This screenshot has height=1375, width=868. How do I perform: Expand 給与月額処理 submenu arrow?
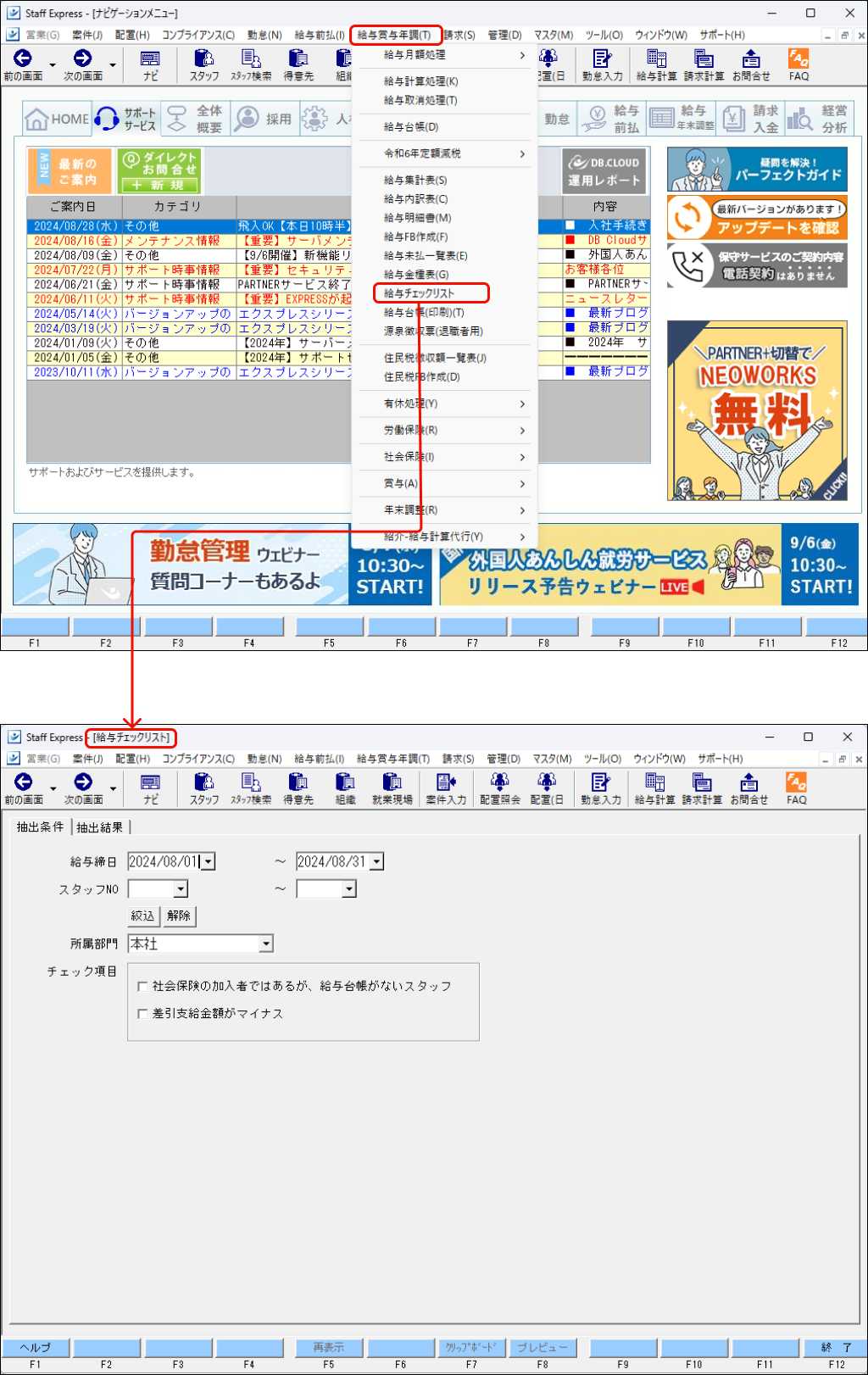(522, 55)
